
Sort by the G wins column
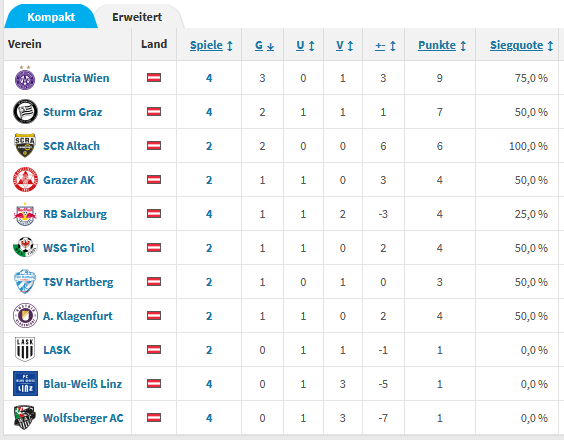[x=264, y=45]
